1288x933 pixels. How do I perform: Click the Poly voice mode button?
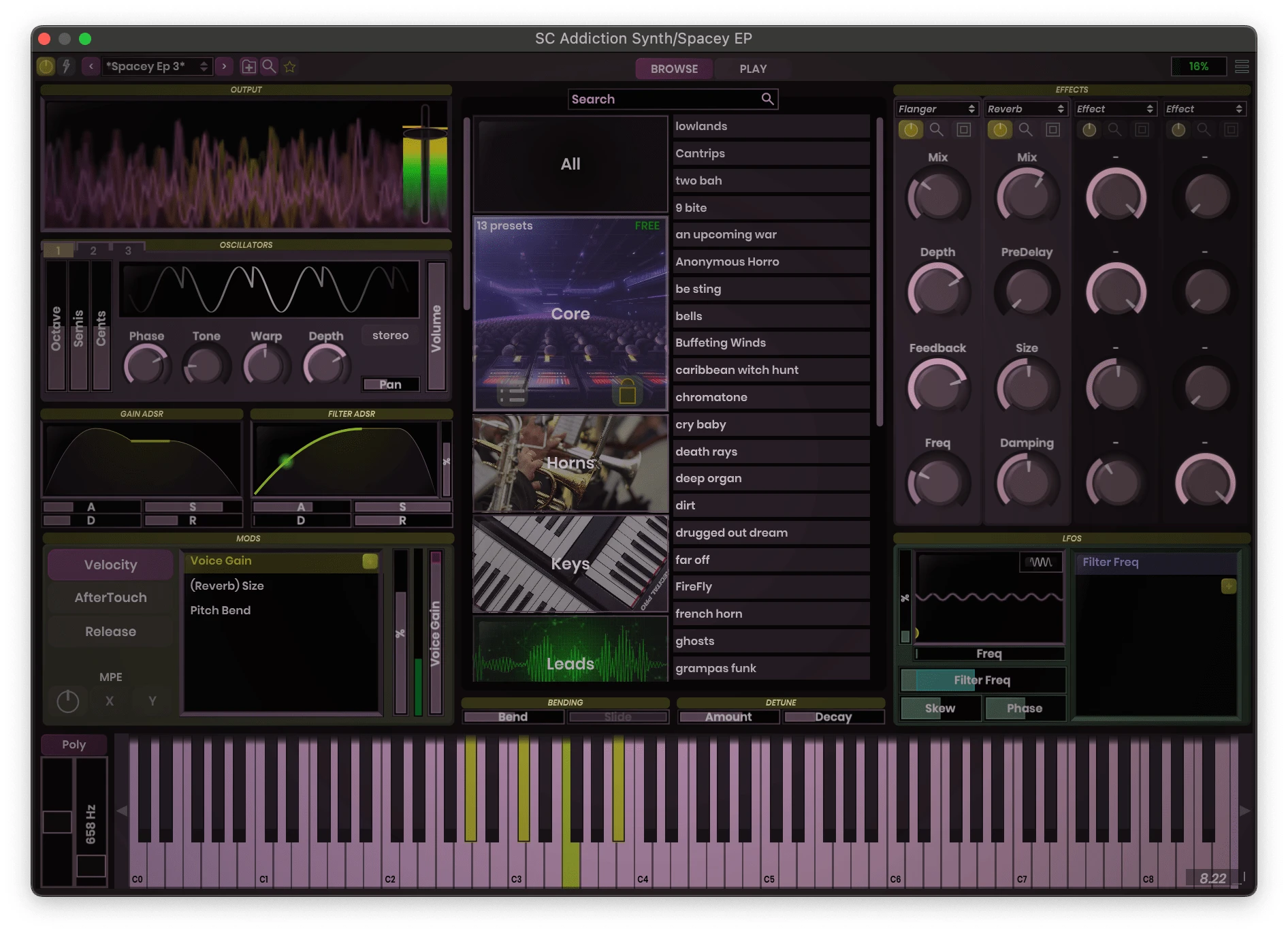tap(74, 744)
